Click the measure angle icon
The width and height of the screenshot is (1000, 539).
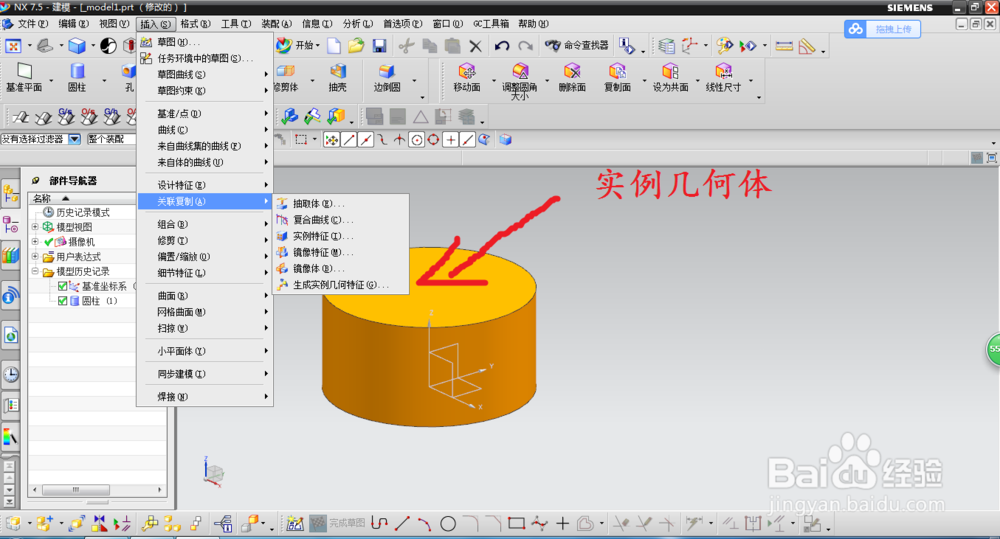point(807,46)
